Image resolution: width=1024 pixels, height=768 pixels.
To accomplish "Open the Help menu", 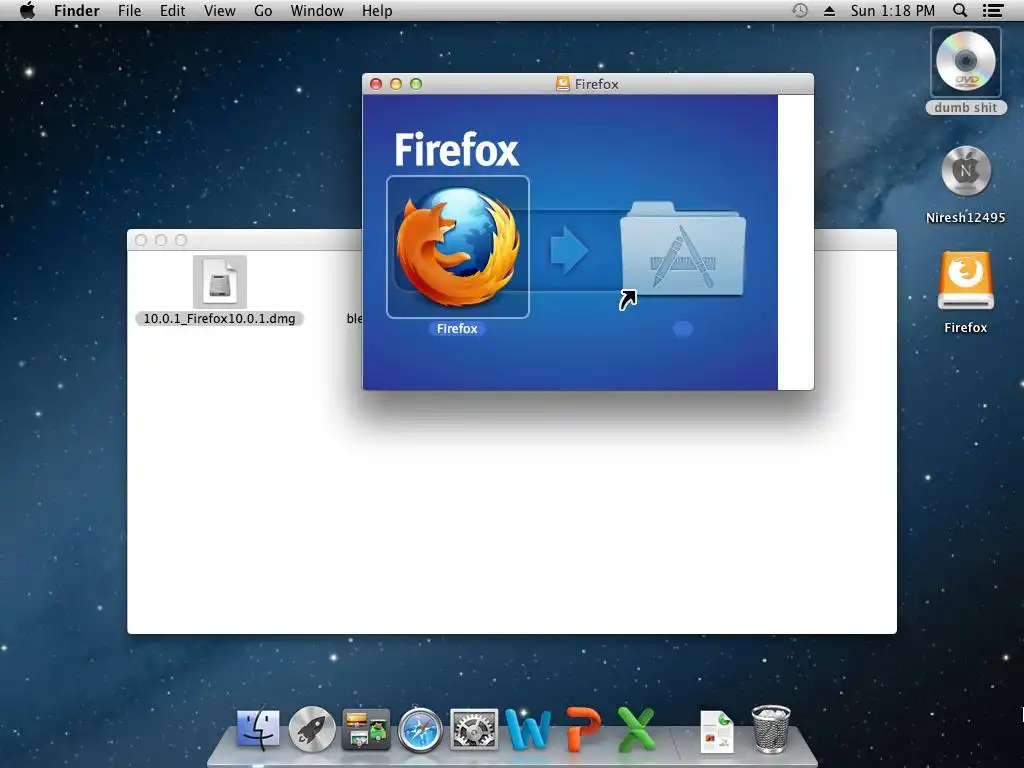I will coord(377,11).
